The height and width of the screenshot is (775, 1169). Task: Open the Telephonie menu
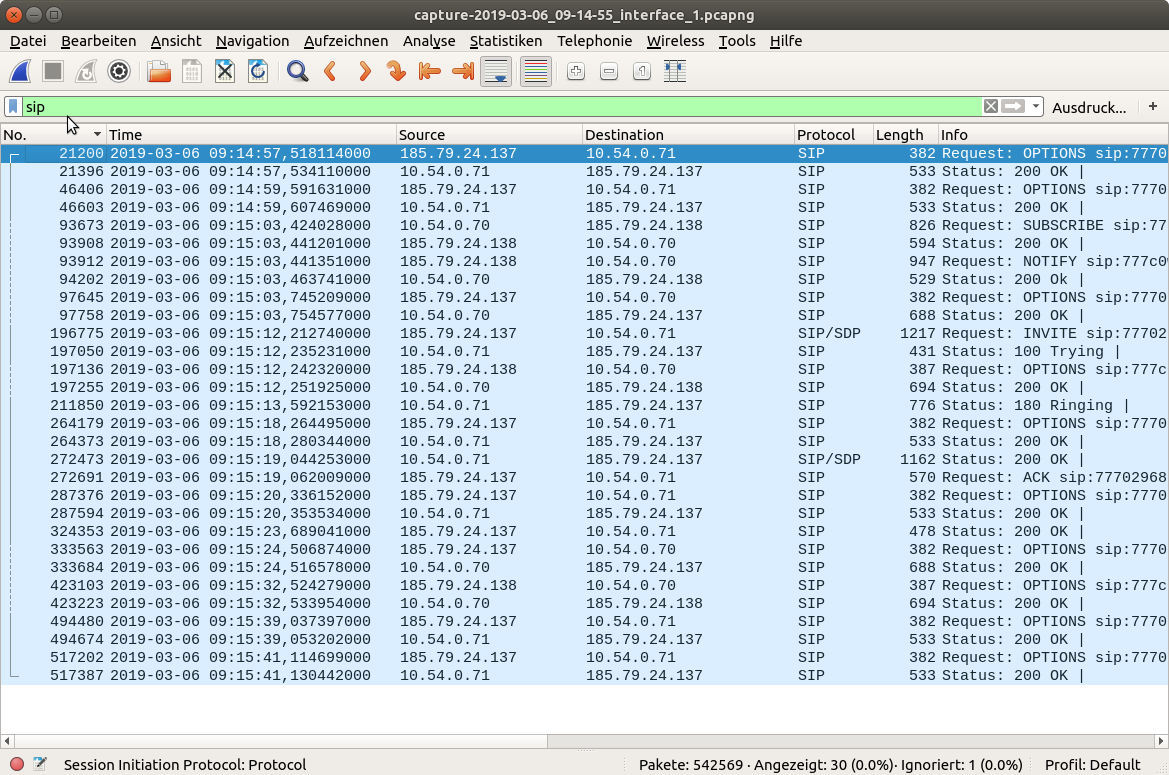[594, 41]
